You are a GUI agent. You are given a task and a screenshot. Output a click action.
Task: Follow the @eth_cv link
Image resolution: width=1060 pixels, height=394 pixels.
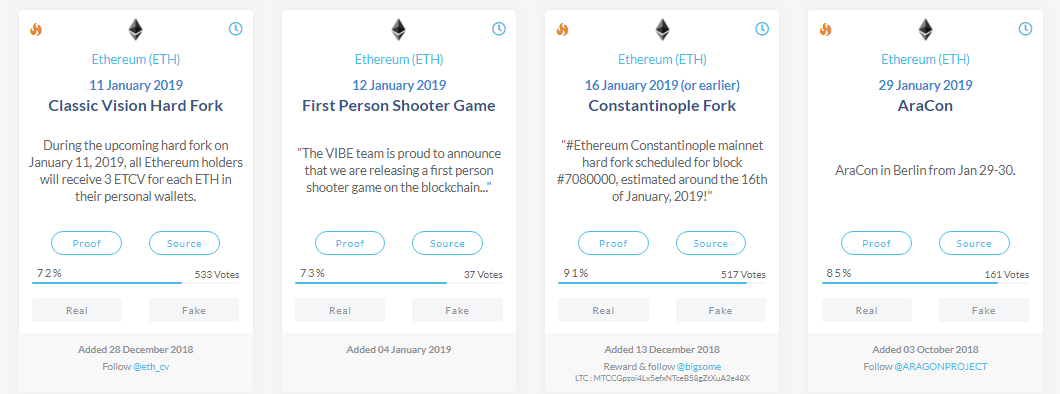click(156, 366)
